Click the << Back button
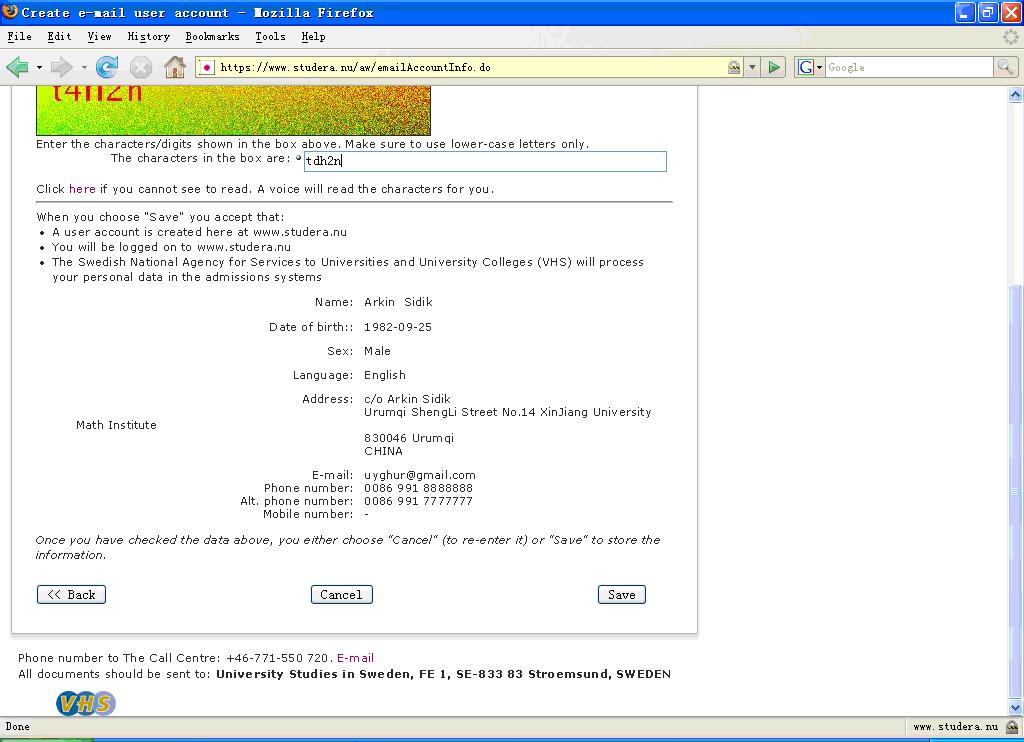 click(x=71, y=594)
